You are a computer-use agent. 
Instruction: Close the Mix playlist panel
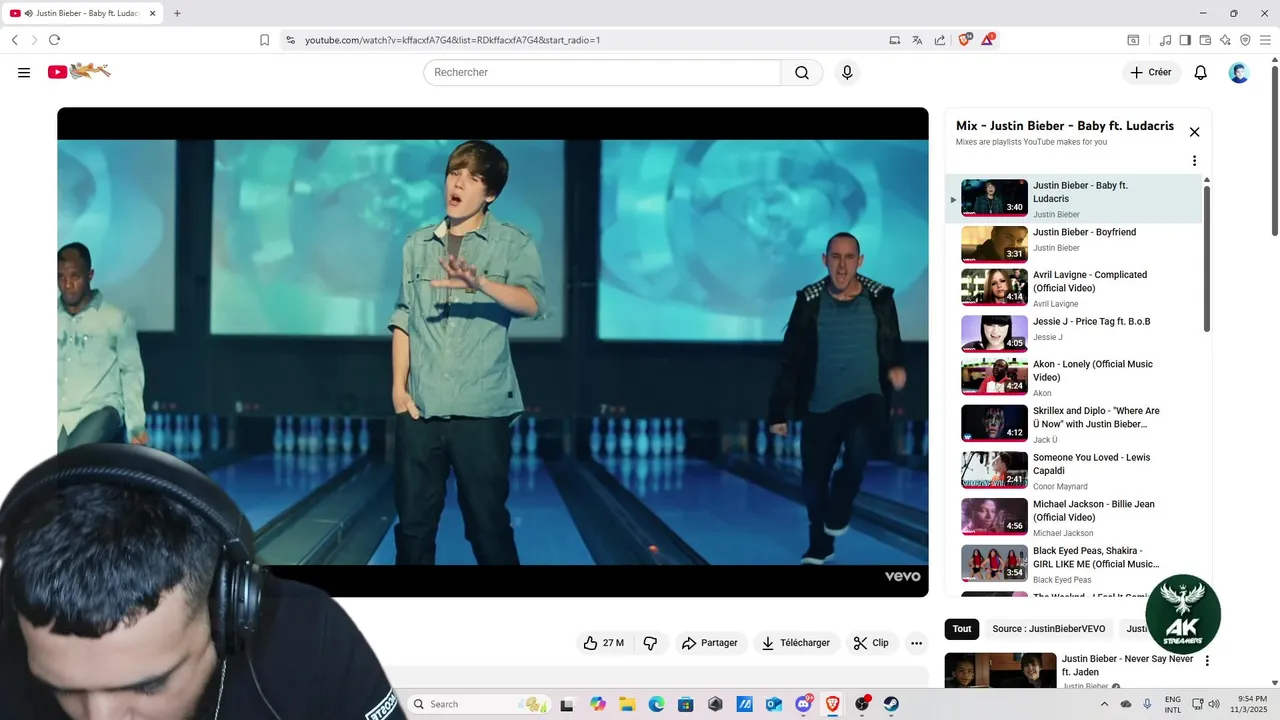[x=1194, y=132]
